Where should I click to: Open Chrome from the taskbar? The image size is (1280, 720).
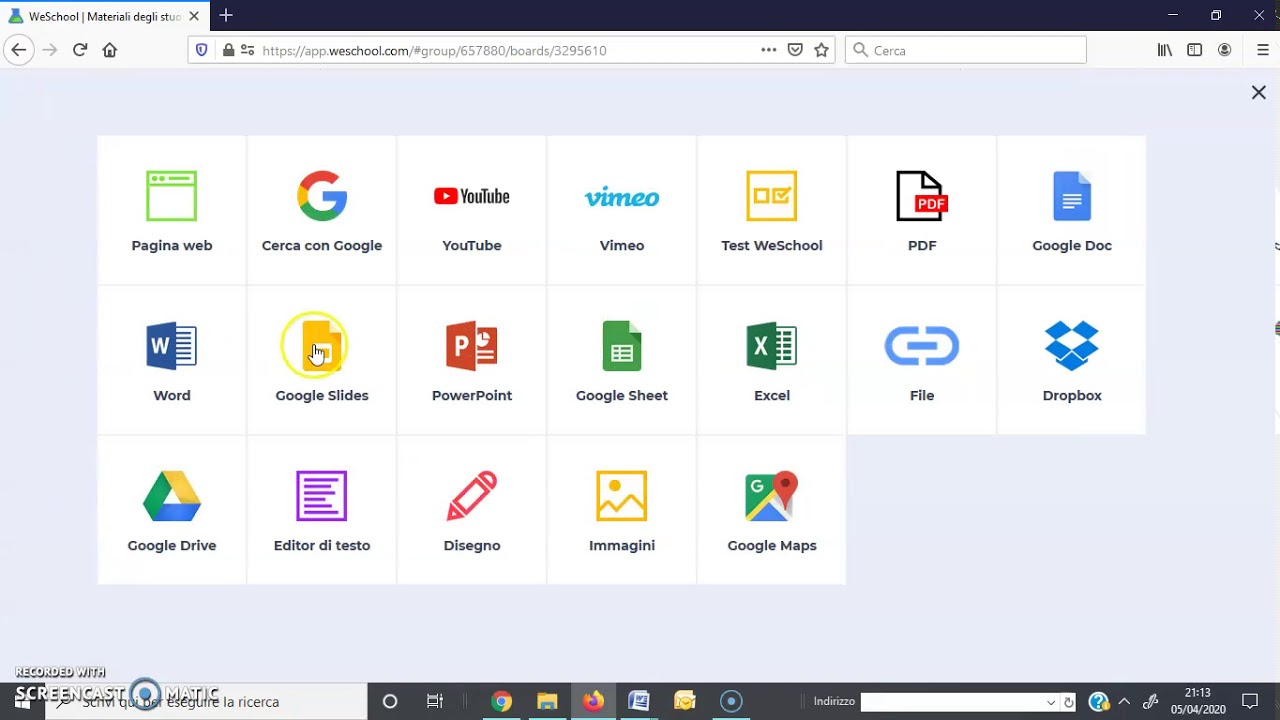(x=502, y=701)
